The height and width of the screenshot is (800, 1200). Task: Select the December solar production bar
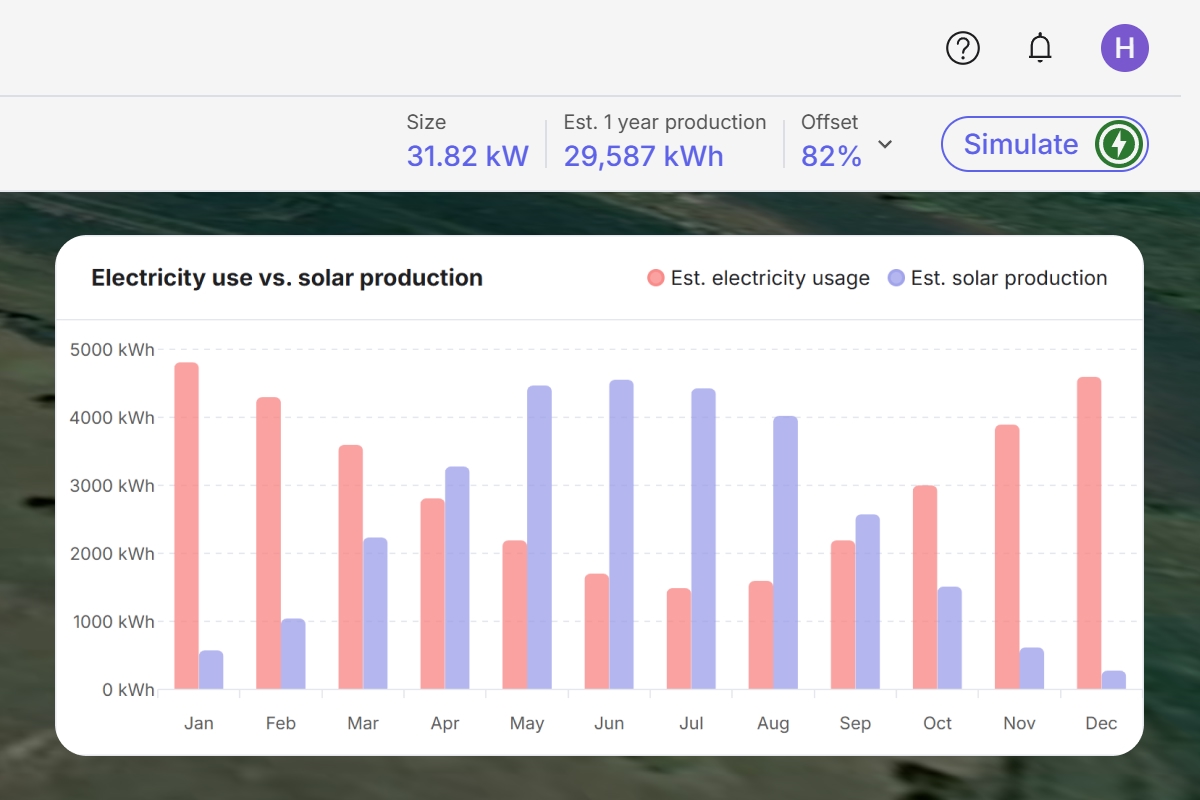pos(1114,680)
